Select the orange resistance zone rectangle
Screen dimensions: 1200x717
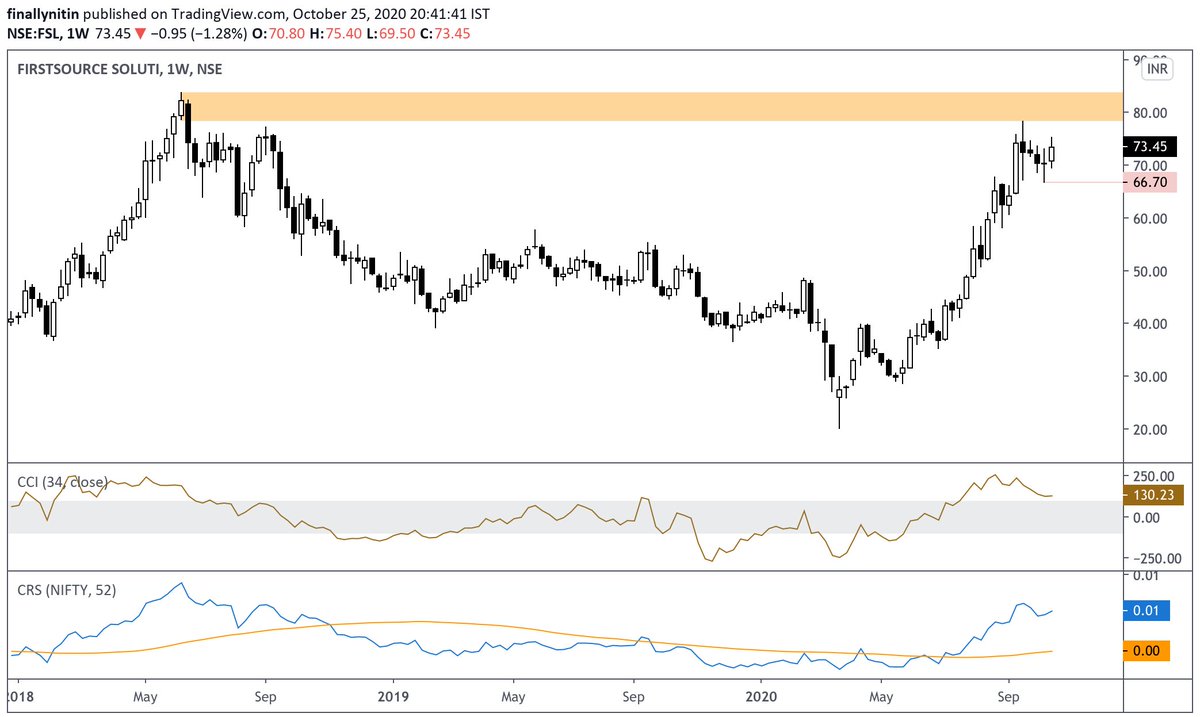click(x=650, y=105)
